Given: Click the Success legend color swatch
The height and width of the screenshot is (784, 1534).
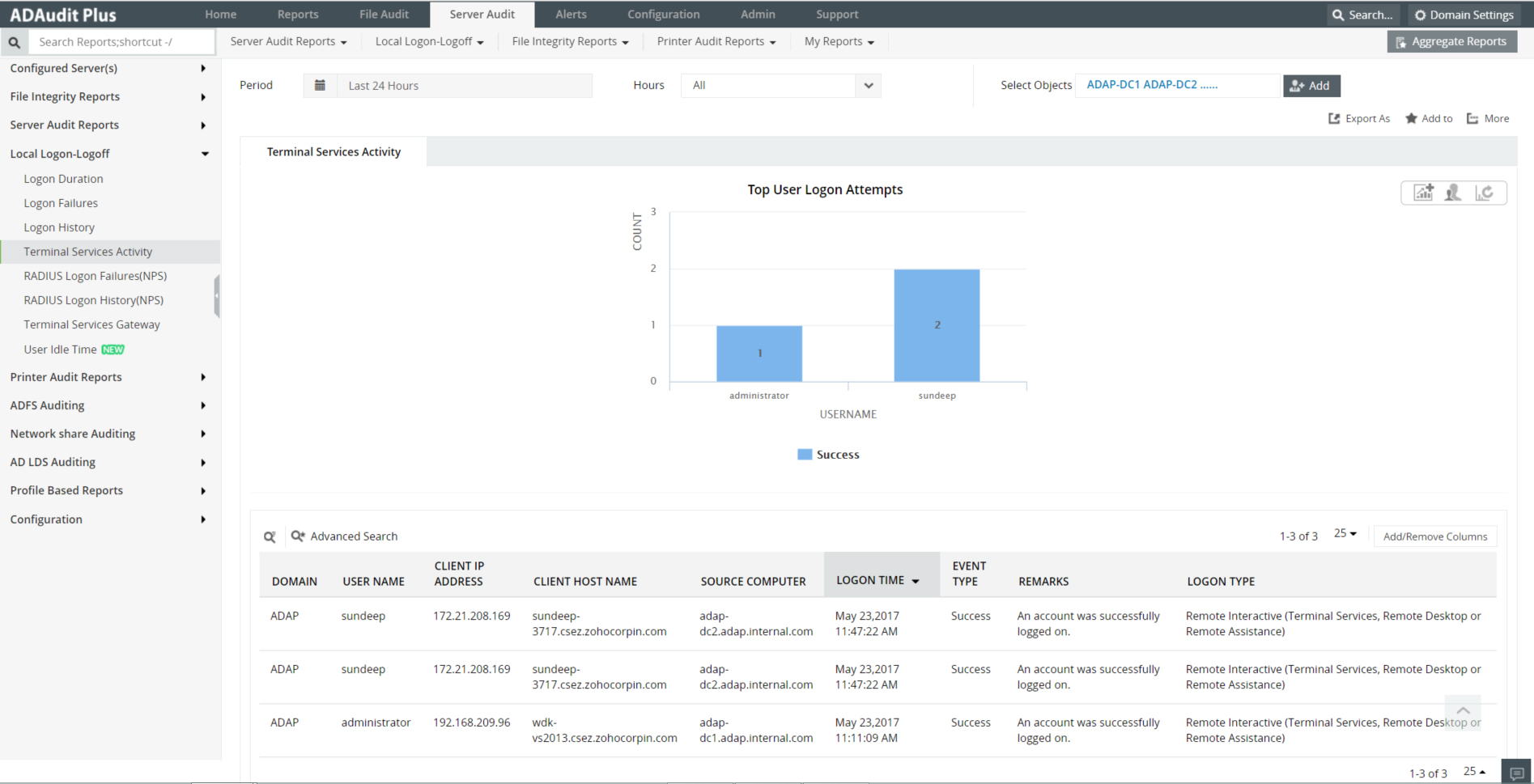Looking at the screenshot, I should pos(805,455).
